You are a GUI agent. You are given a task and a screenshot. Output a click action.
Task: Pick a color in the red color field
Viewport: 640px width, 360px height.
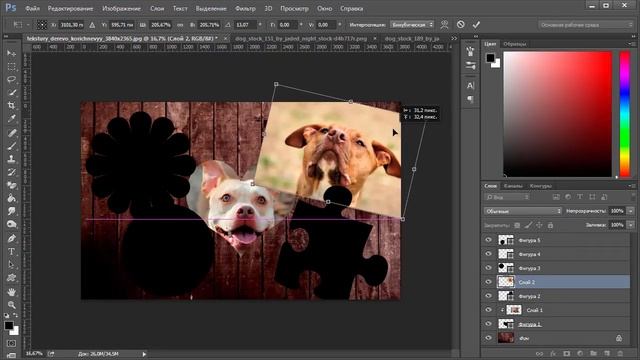tap(558, 114)
